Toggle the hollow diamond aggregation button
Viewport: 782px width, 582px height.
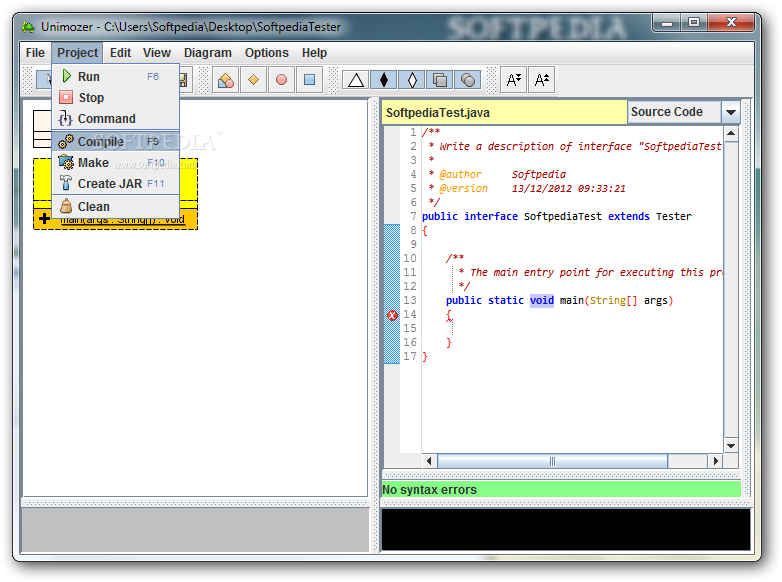coord(412,80)
